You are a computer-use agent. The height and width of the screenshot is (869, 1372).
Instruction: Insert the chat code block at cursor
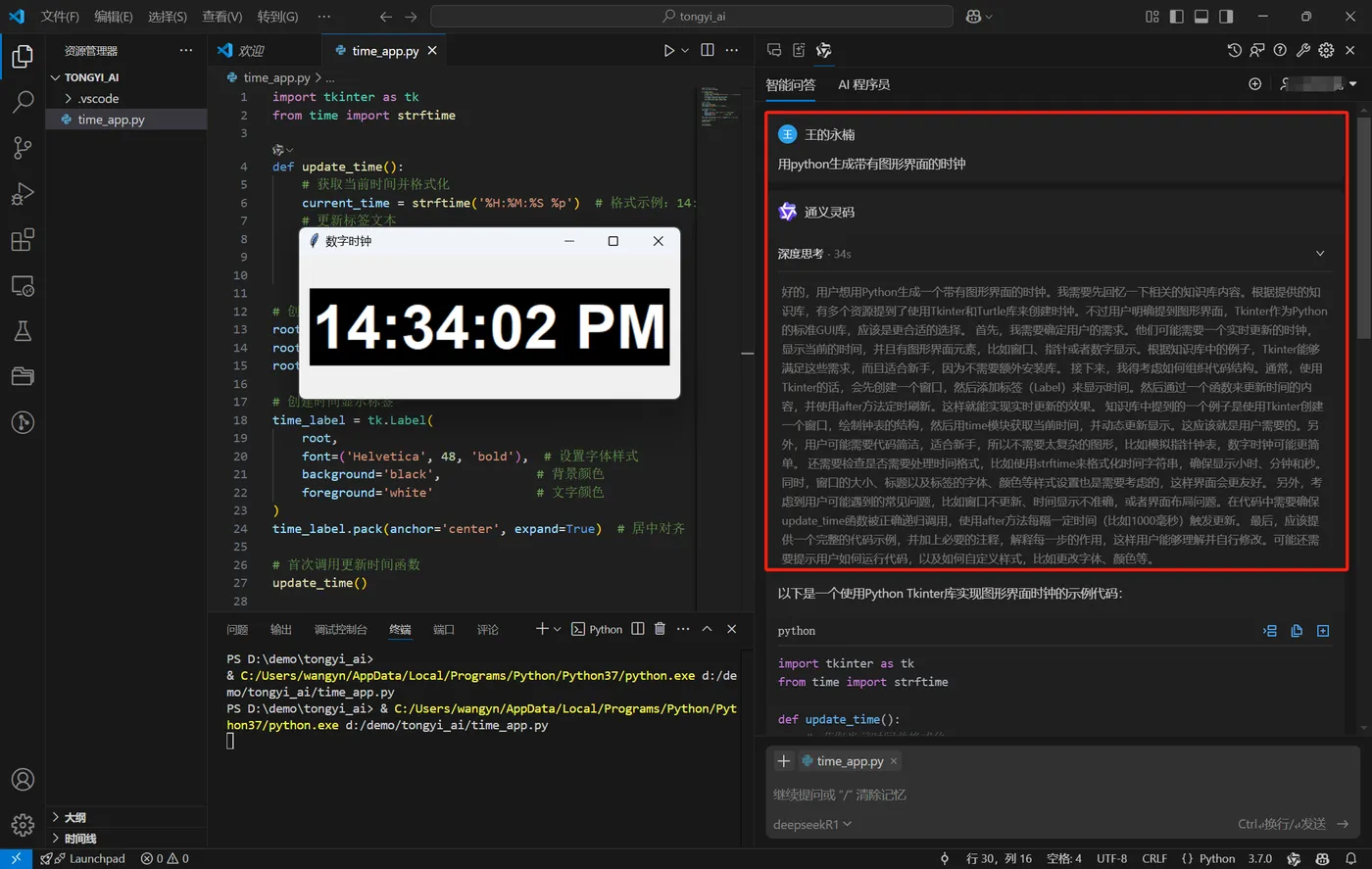coord(1270,631)
